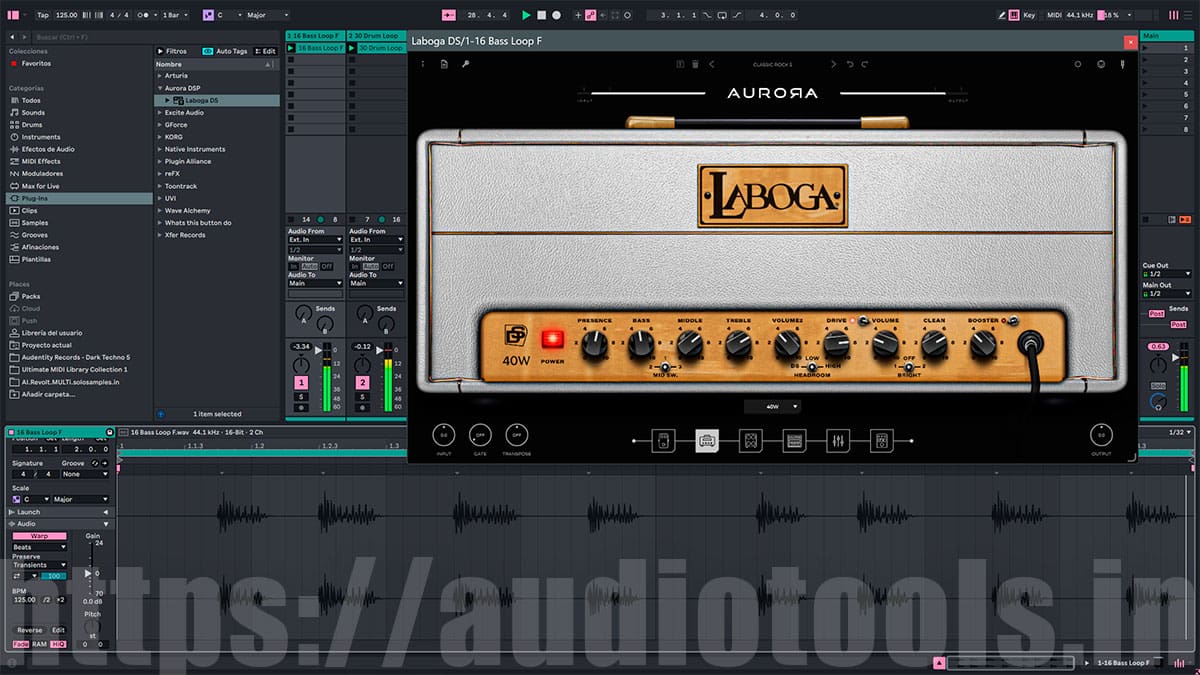Screen dimensions: 1200x675
Task: Open the pedal module in Aurora signal chain
Action: [663, 440]
